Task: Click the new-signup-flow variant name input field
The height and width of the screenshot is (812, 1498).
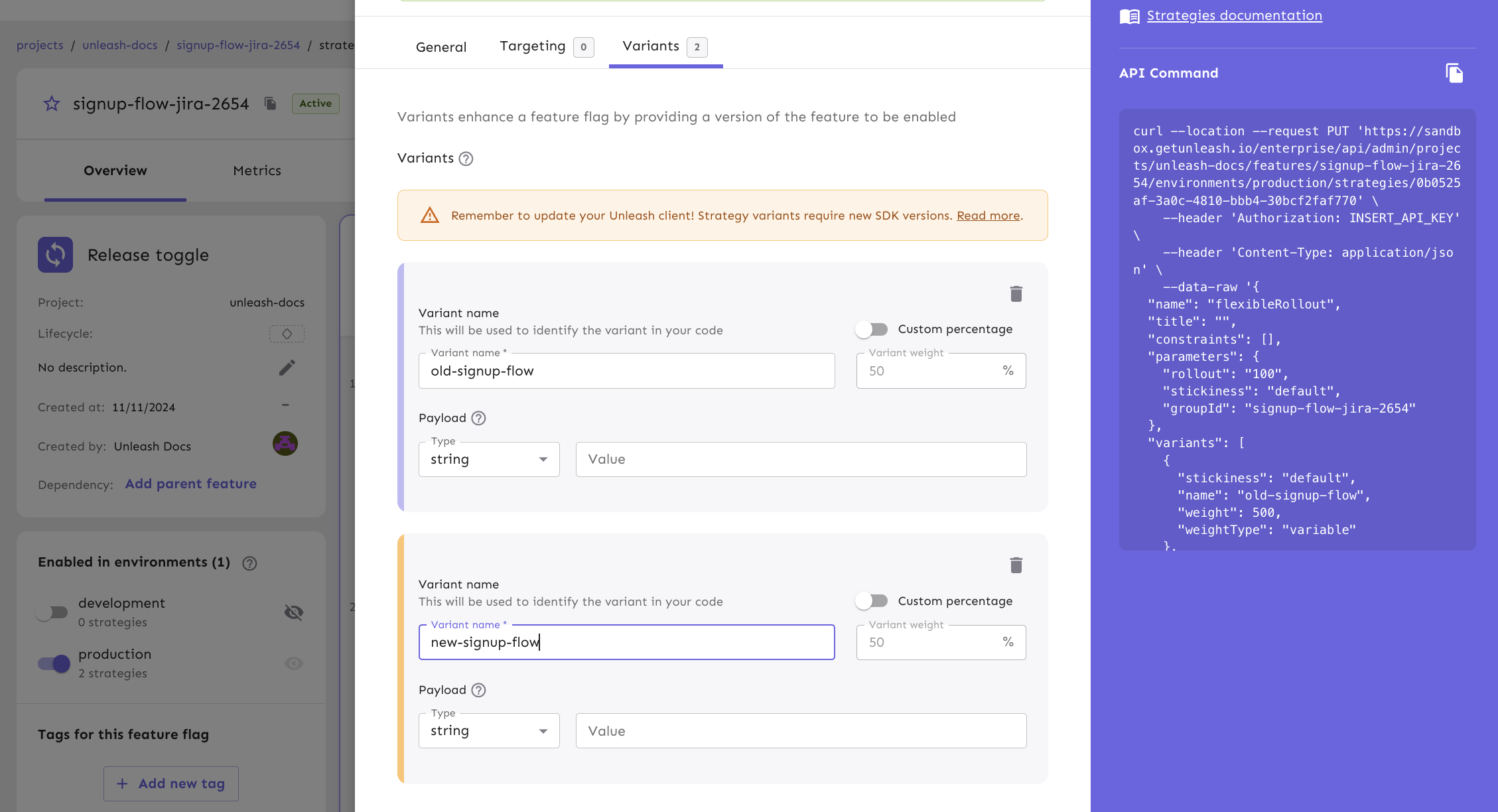Action: coord(626,642)
